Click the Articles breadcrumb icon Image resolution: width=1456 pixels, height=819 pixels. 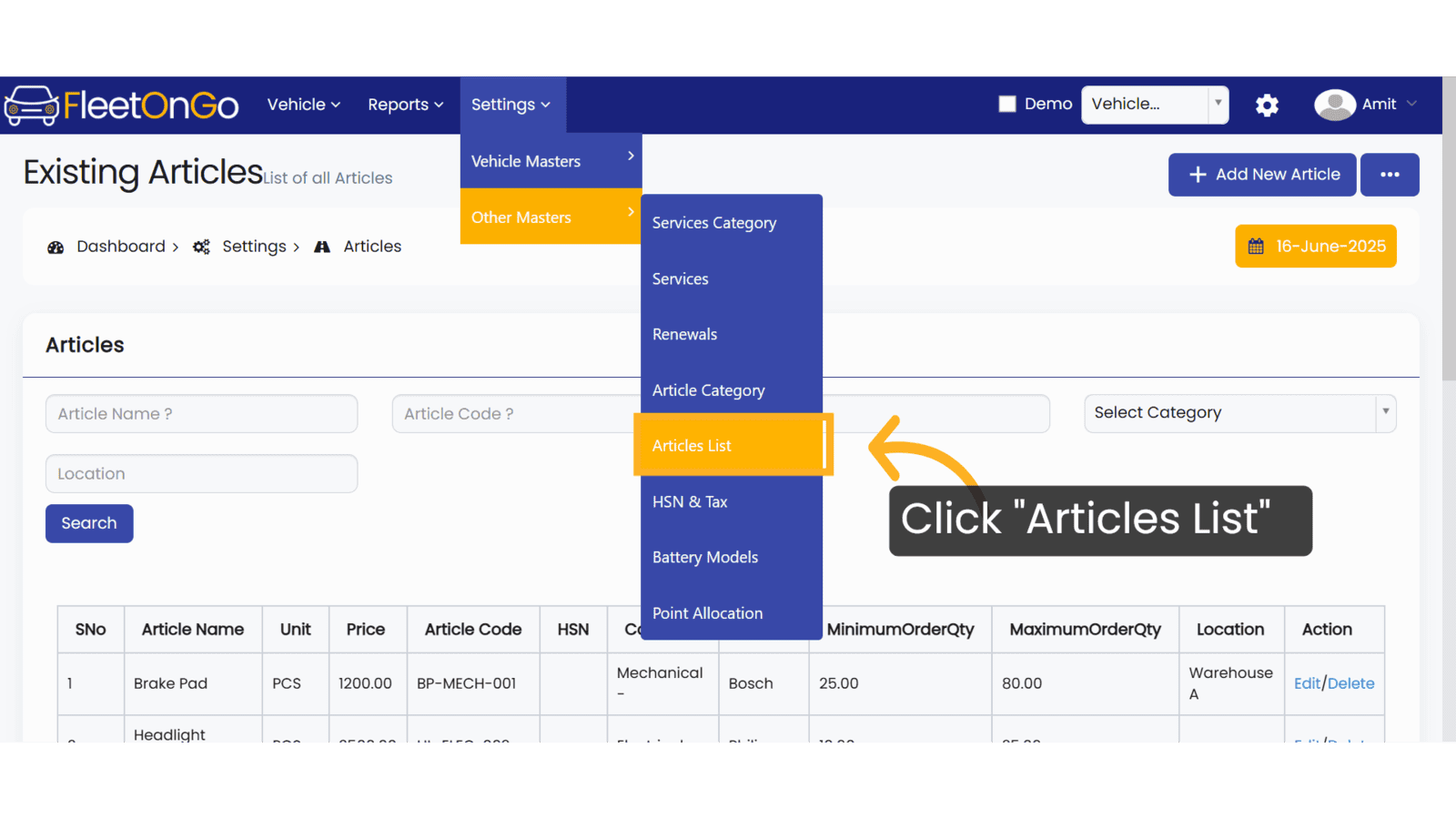pos(322,247)
